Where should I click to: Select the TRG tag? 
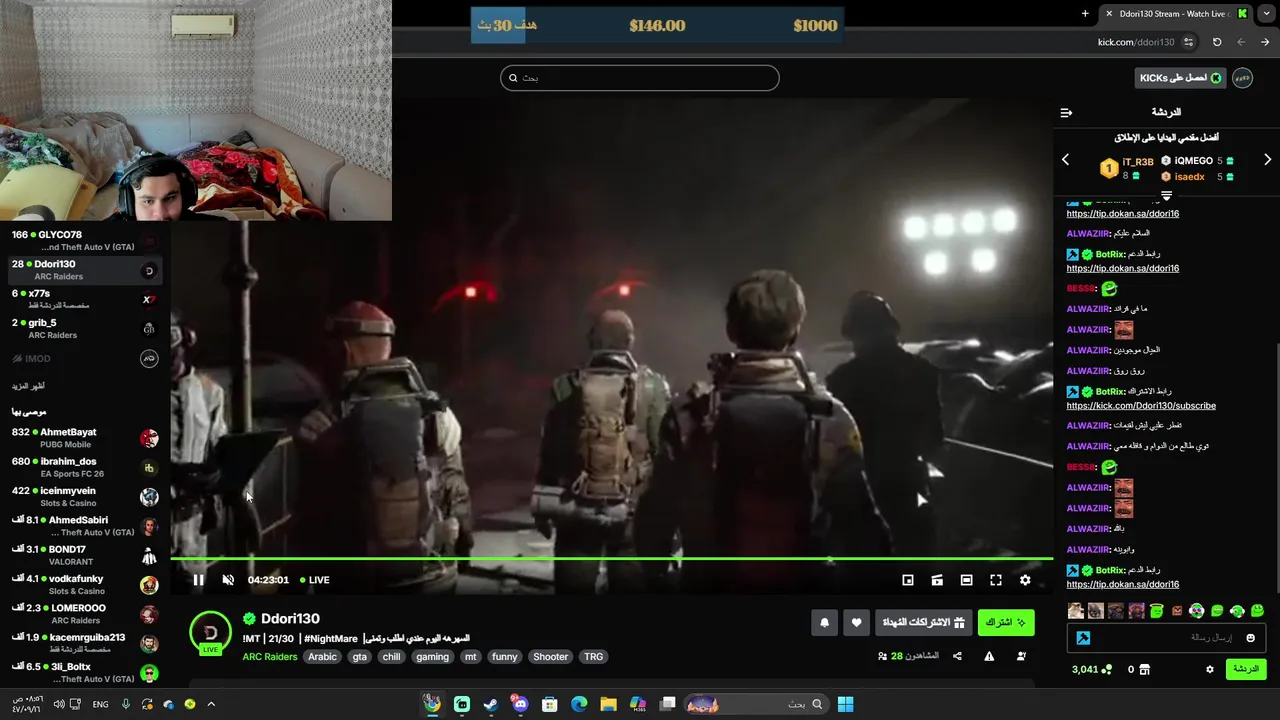point(594,657)
